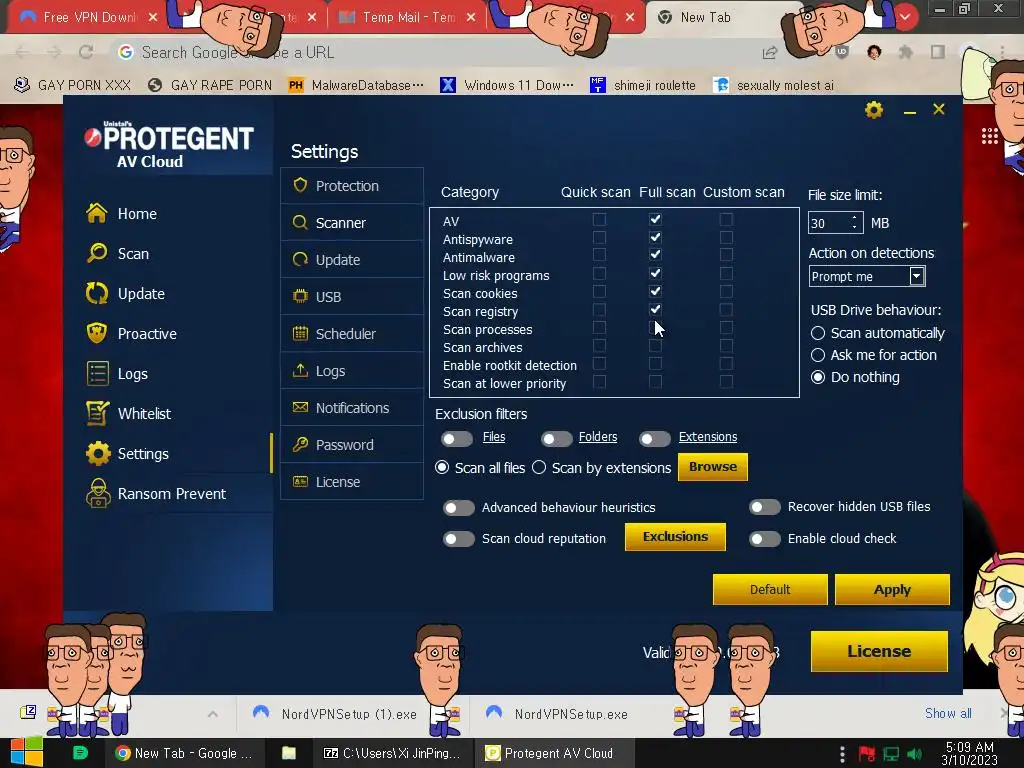
Task: Toggle Enable cloud check
Action: (x=765, y=539)
